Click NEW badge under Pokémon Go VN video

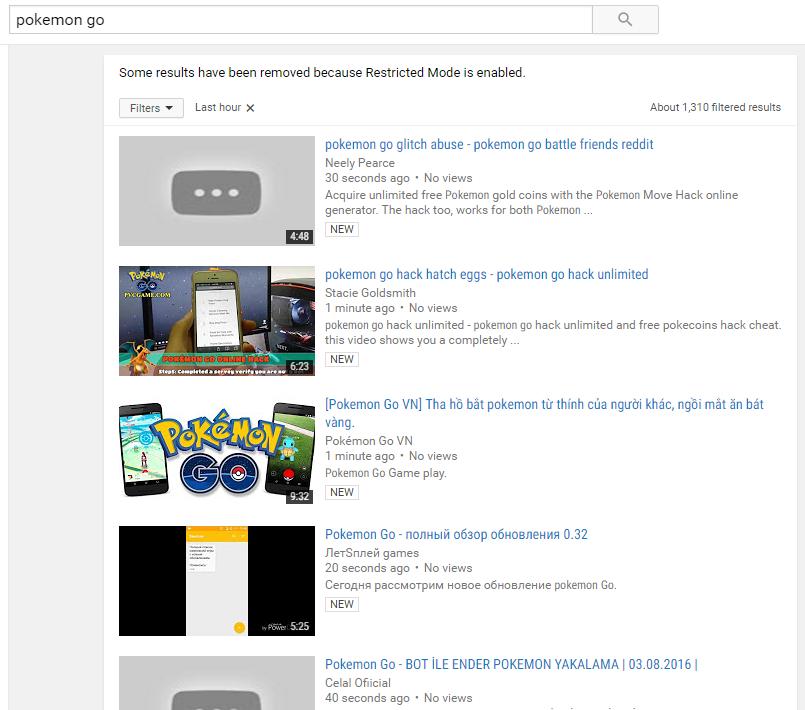[342, 492]
